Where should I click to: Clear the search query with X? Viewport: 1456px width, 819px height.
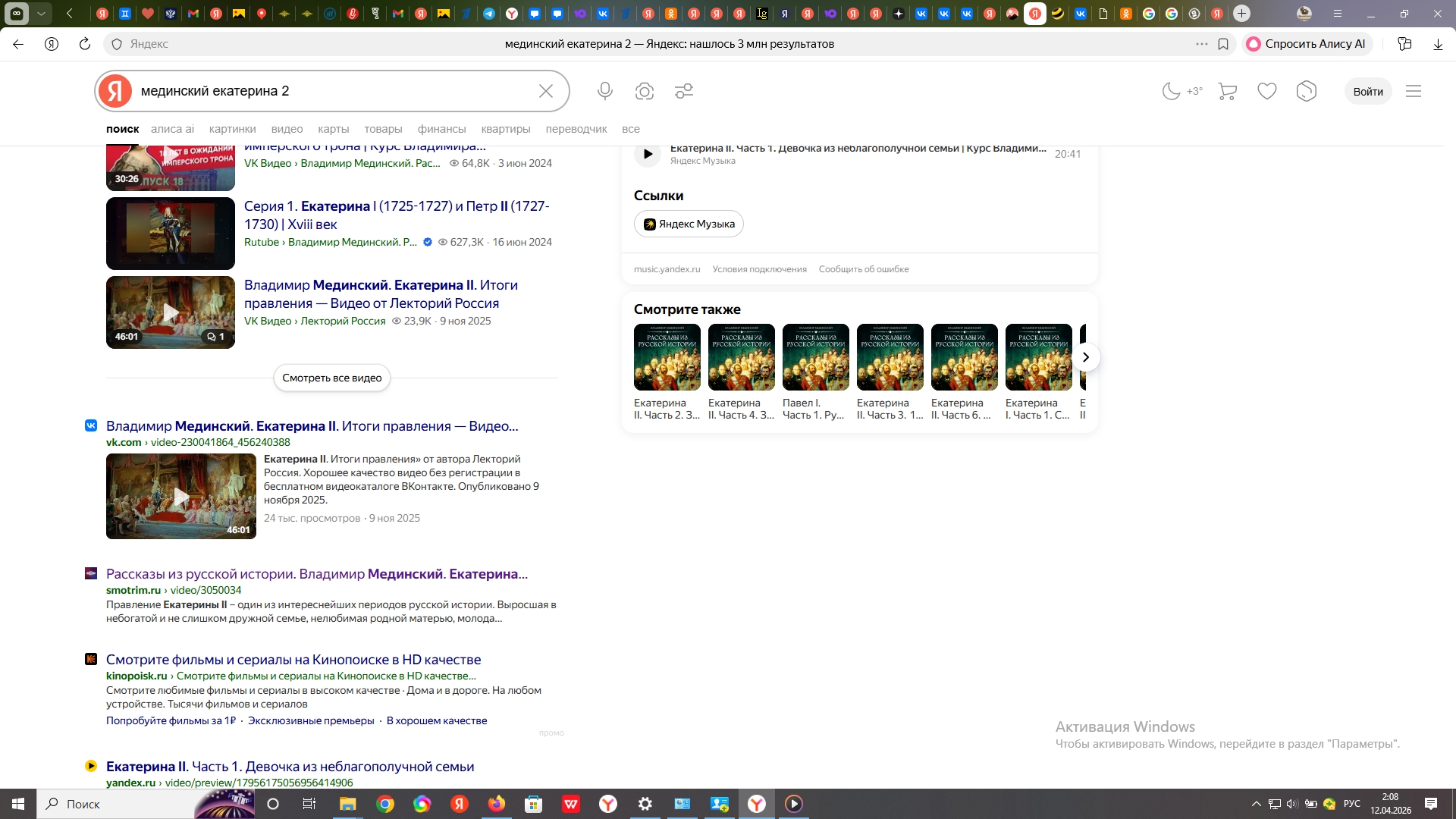545,91
